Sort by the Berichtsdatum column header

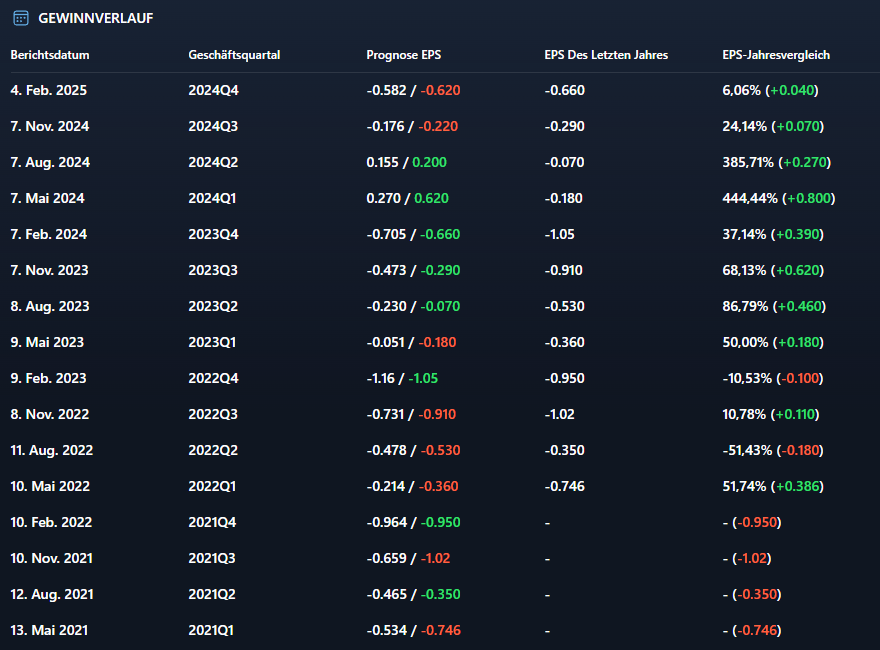point(50,55)
